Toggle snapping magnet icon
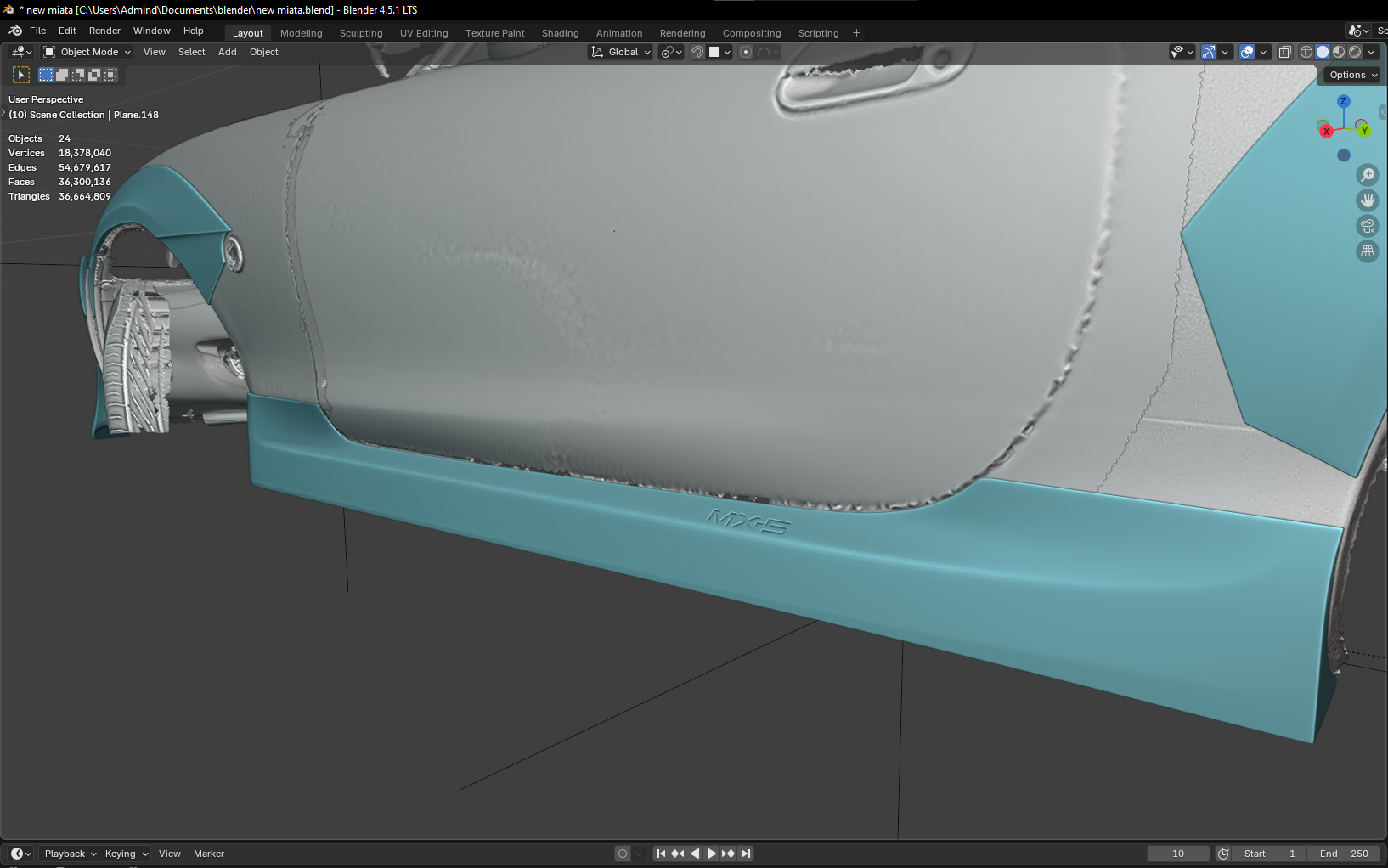The width and height of the screenshot is (1388, 868). click(697, 52)
